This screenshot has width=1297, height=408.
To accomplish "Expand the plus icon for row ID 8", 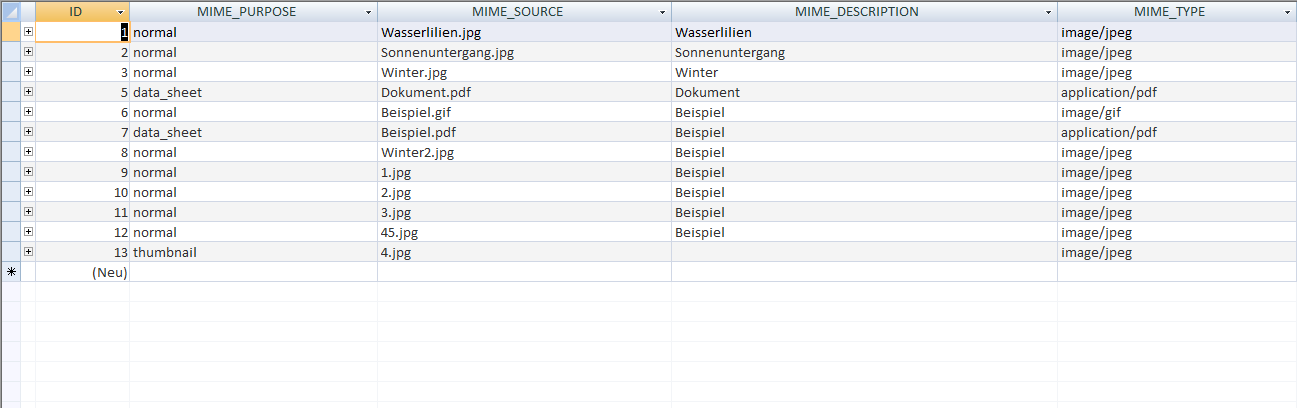I will [x=28, y=152].
